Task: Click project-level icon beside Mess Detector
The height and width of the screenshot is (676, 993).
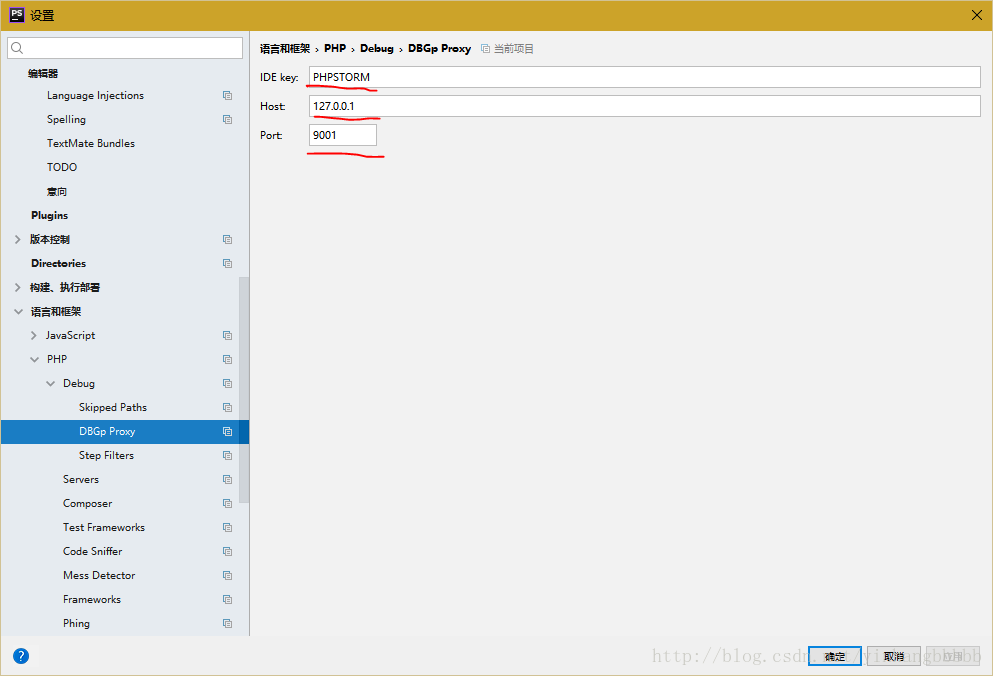Action: pyautogui.click(x=227, y=576)
